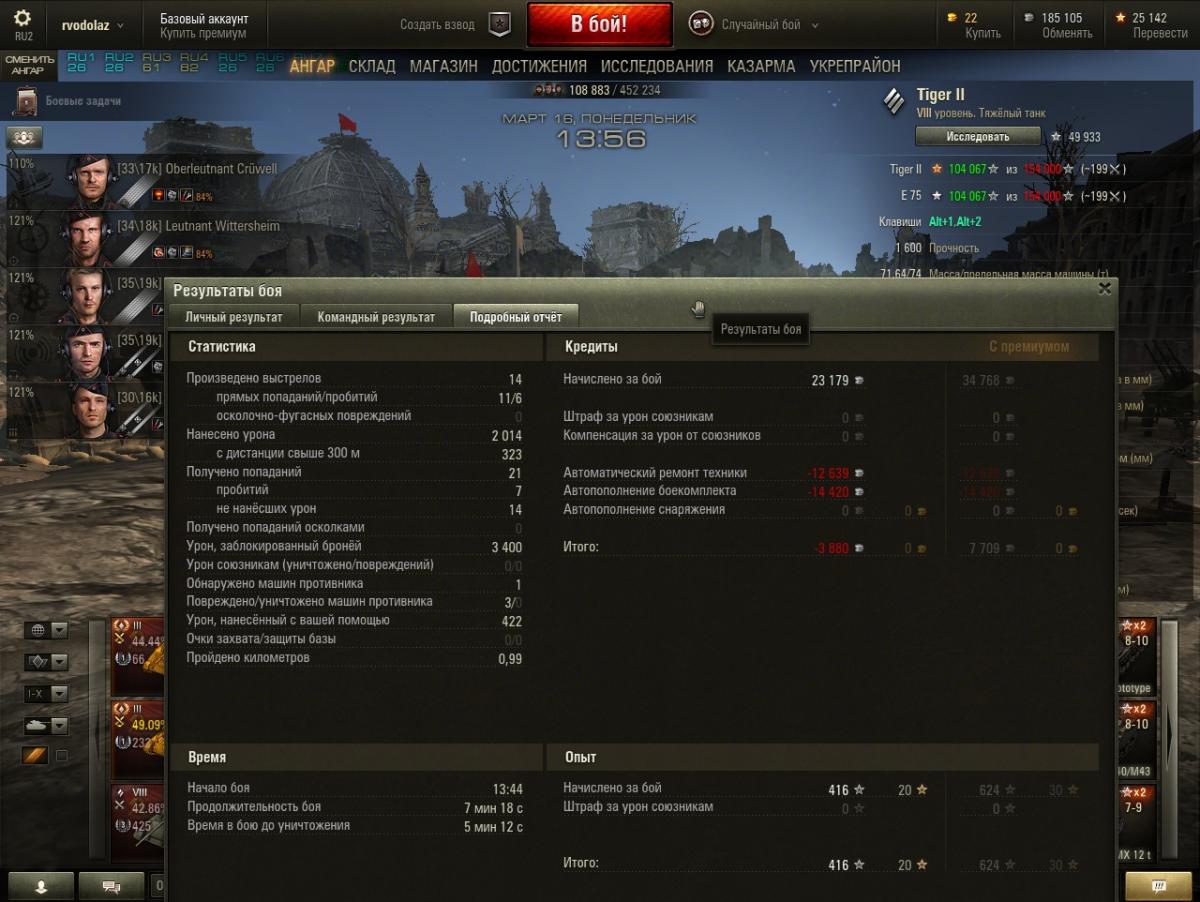Open the rvodolaz account dropdown
The image size is (1200, 902).
[93, 25]
